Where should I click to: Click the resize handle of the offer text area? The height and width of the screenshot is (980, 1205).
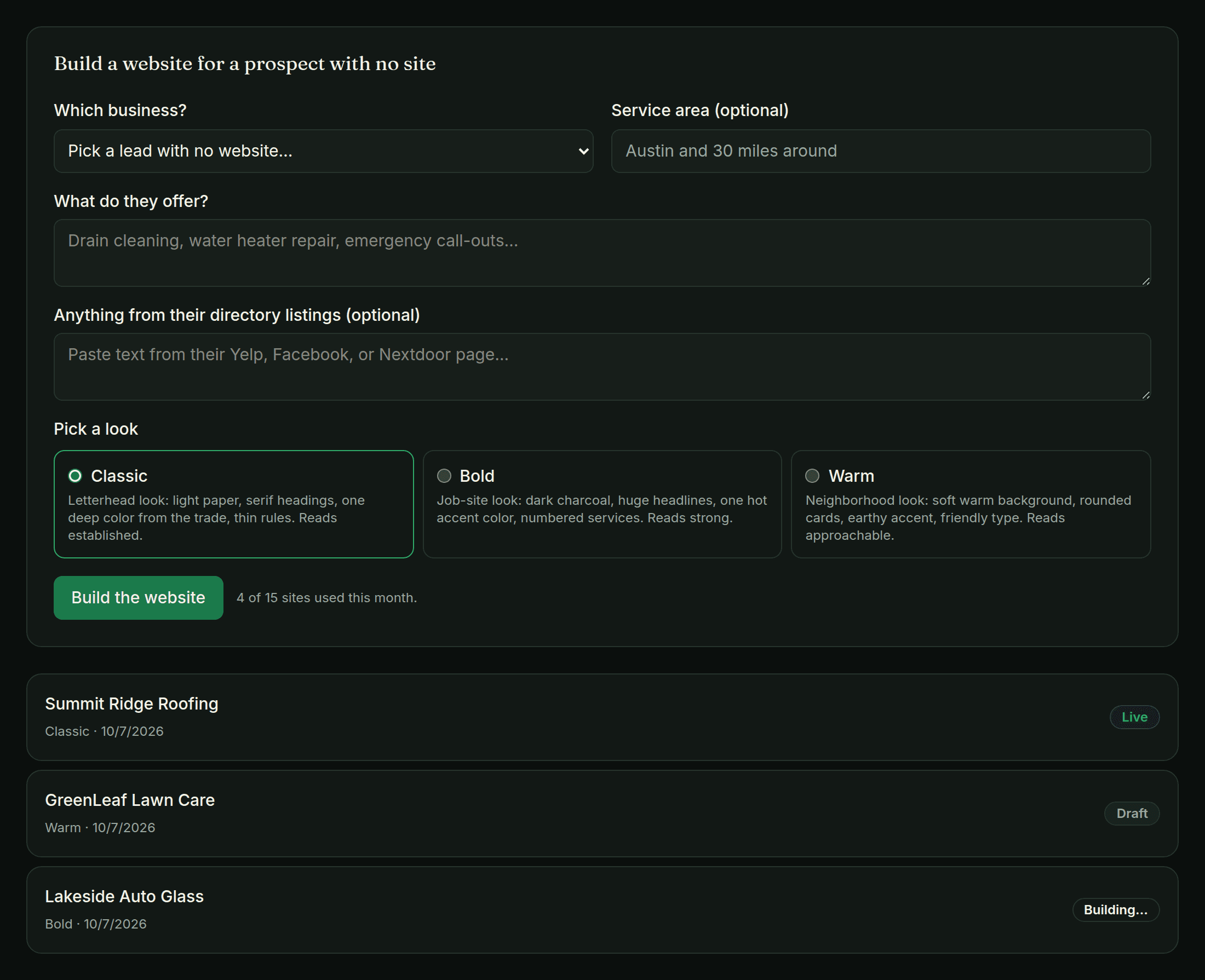pyautogui.click(x=1146, y=281)
